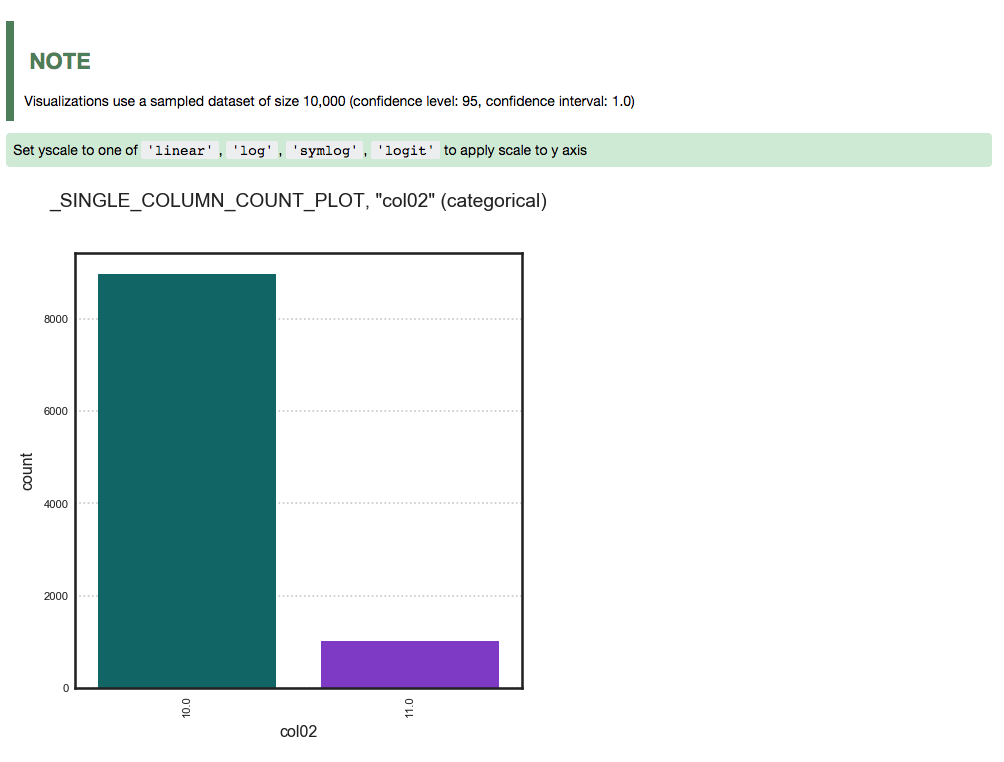Click the 6000 y-axis tick label
The width and height of the screenshot is (1004, 762).
[56, 411]
